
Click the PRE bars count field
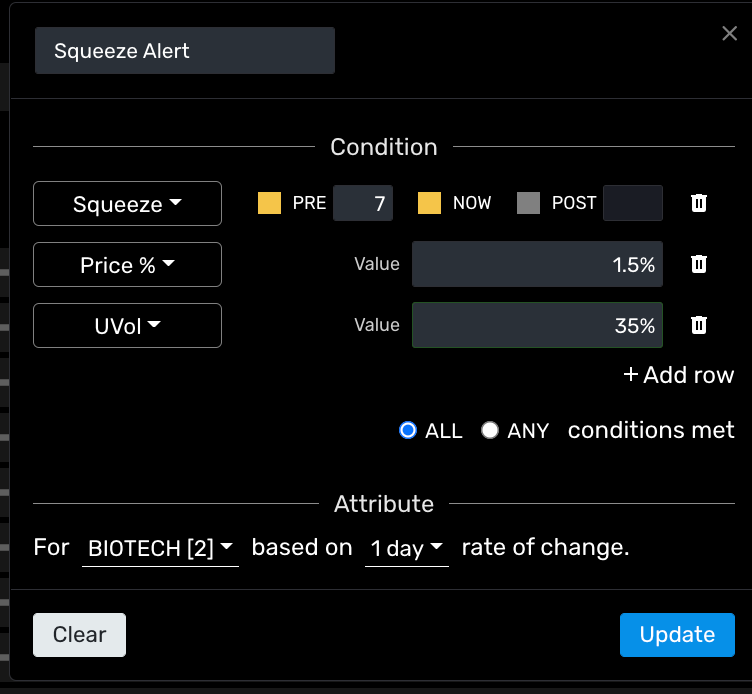click(x=362, y=203)
